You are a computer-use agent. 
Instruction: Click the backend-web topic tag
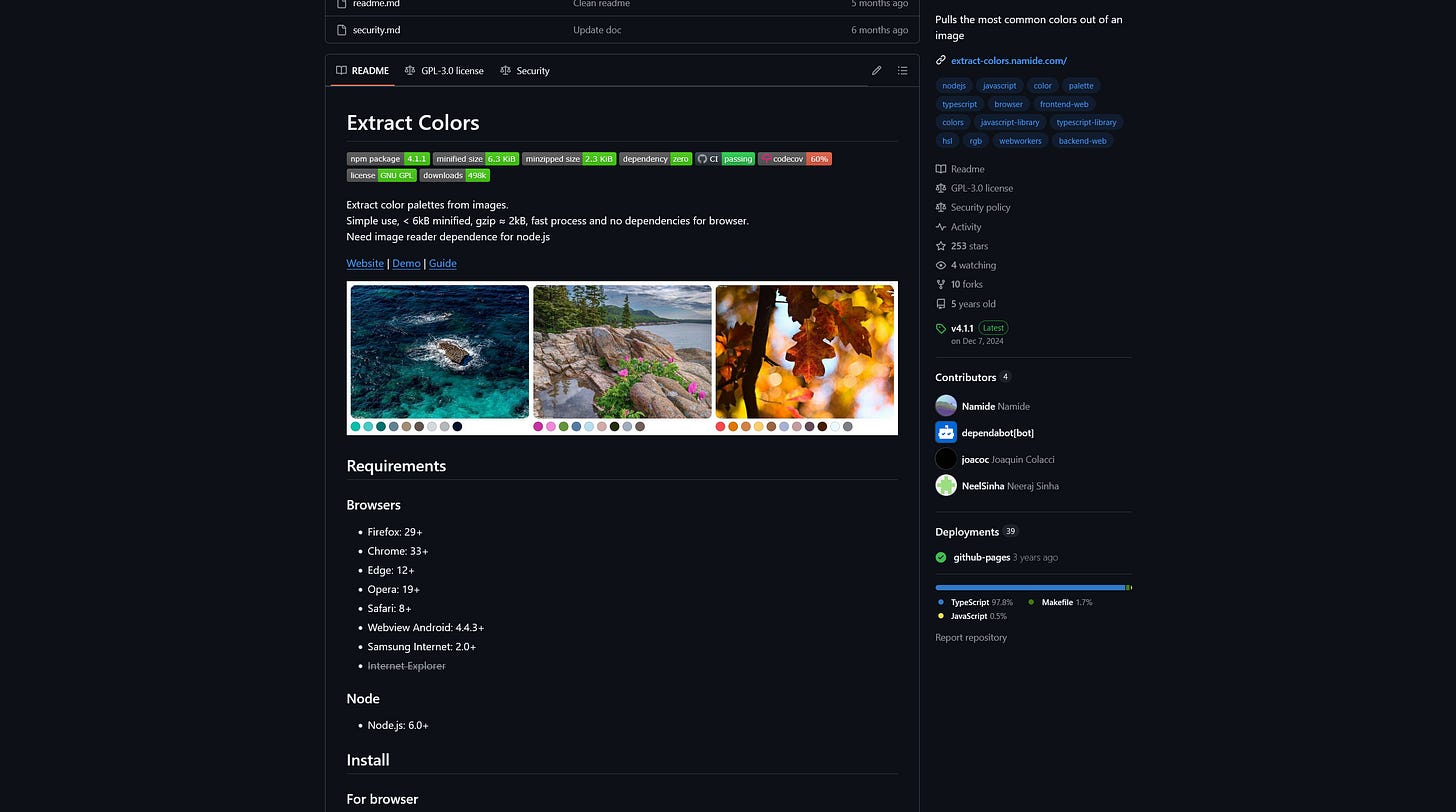point(1082,141)
